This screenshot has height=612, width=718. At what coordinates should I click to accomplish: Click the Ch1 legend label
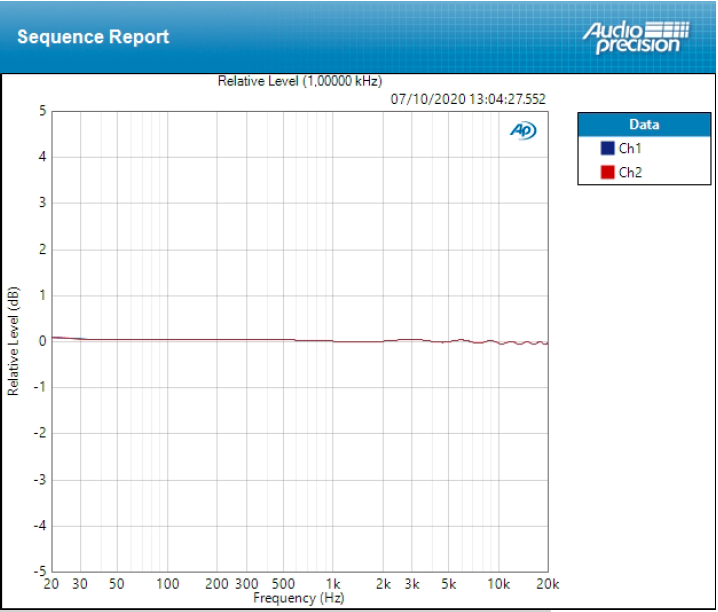(x=630, y=148)
